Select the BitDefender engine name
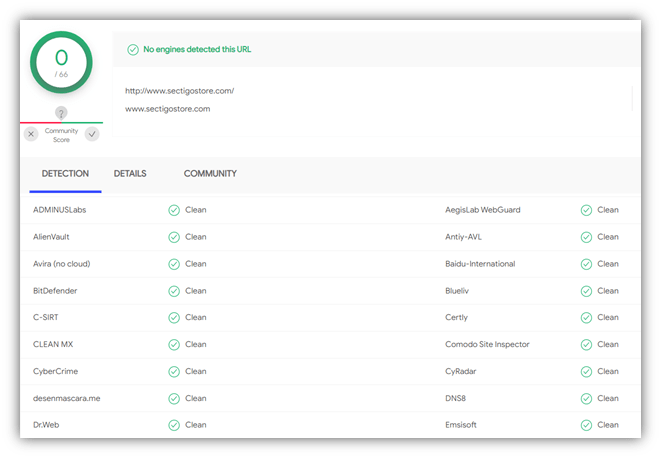Image resolution: width=661 pixels, height=458 pixels. 55,291
